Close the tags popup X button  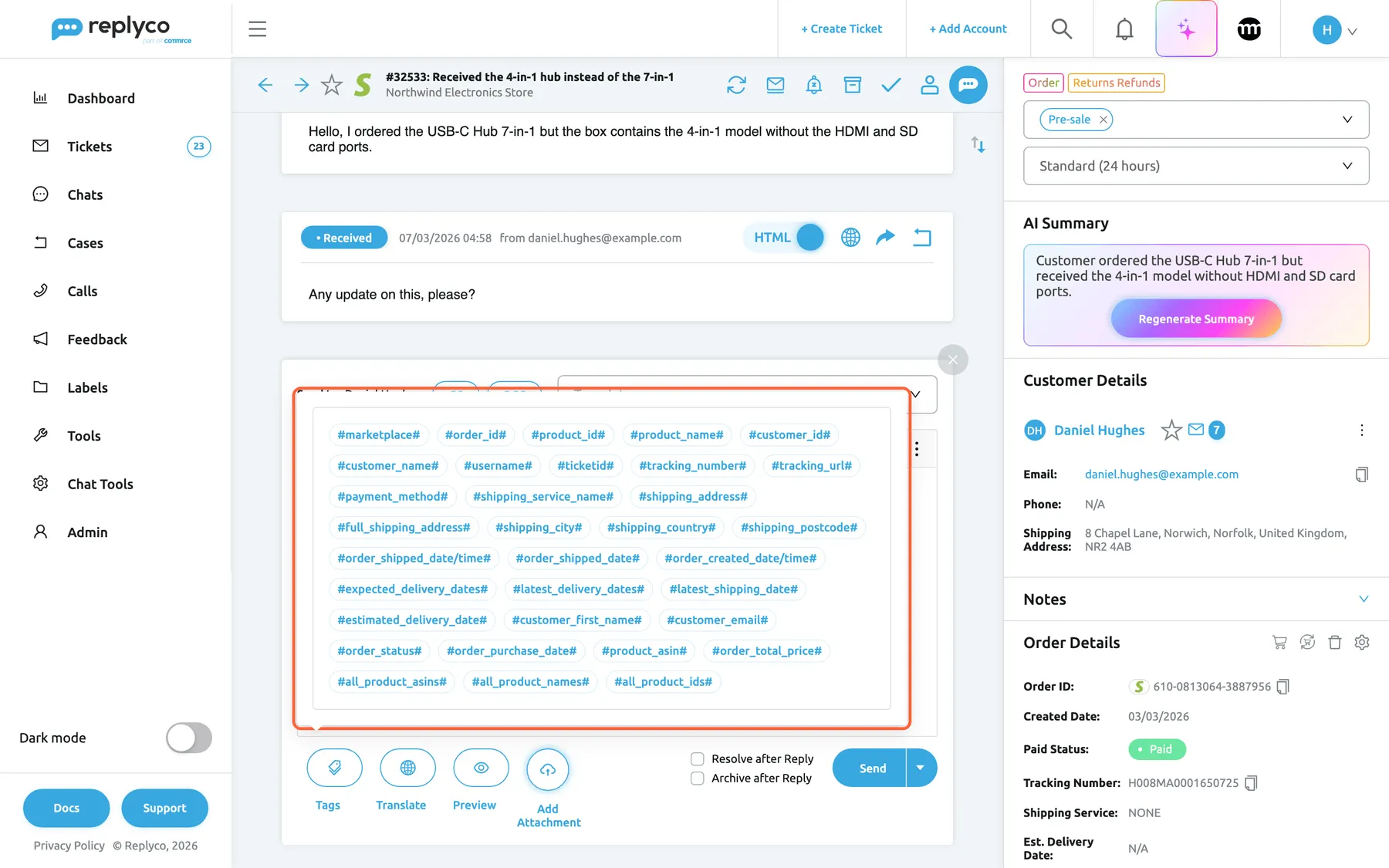tap(953, 360)
